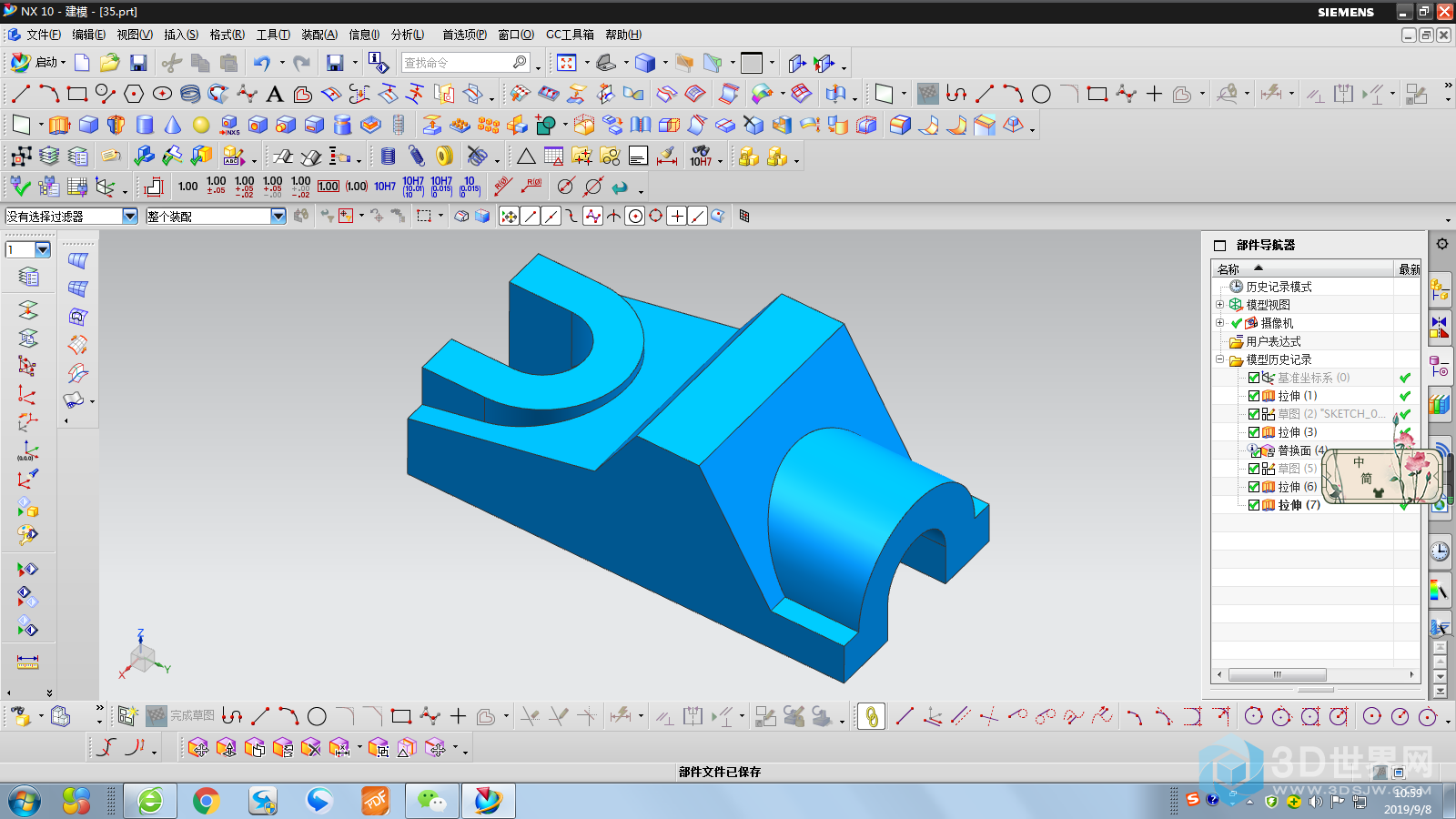Select the Arc curve tool

[49, 94]
